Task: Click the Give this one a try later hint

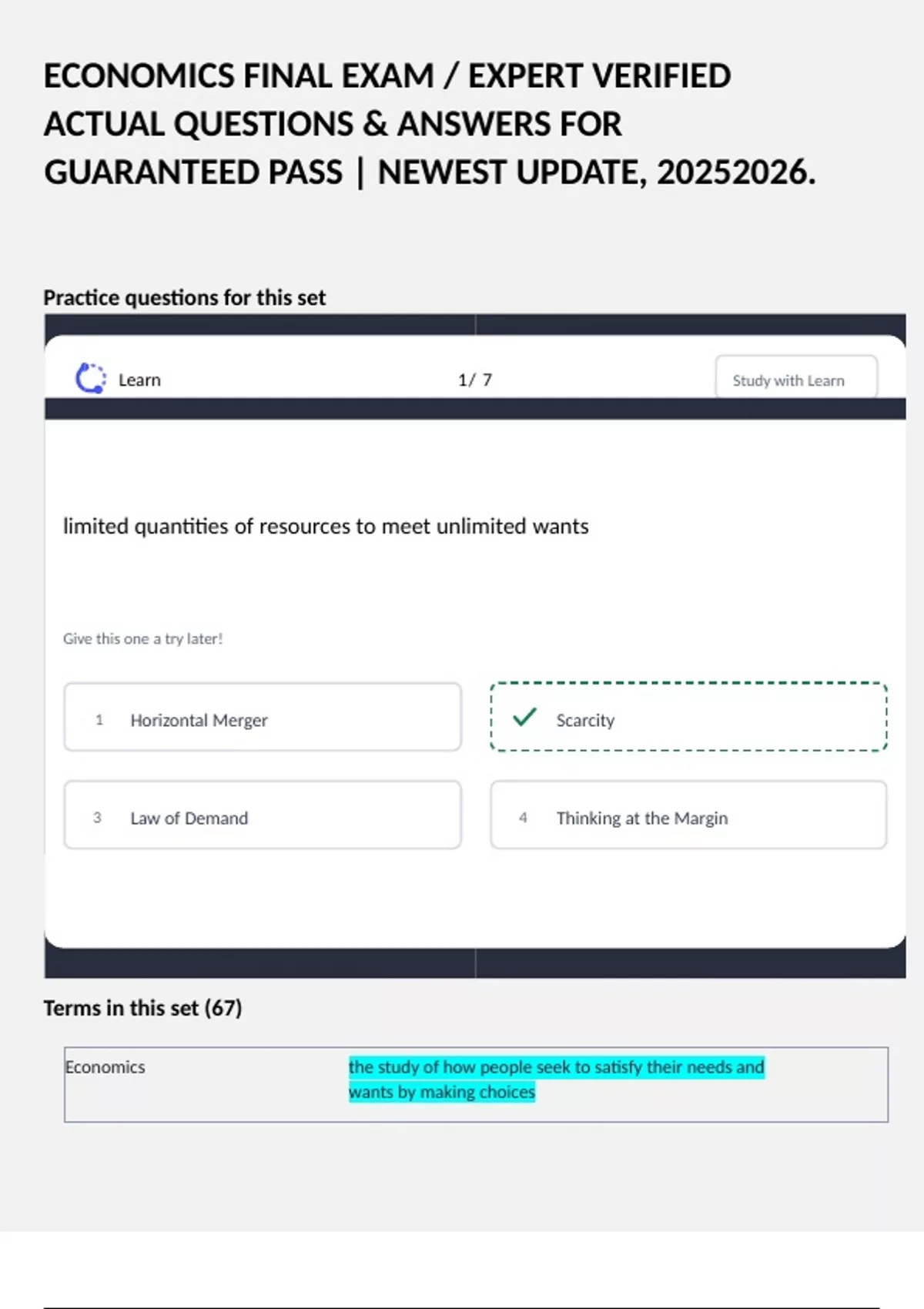Action: point(143,639)
